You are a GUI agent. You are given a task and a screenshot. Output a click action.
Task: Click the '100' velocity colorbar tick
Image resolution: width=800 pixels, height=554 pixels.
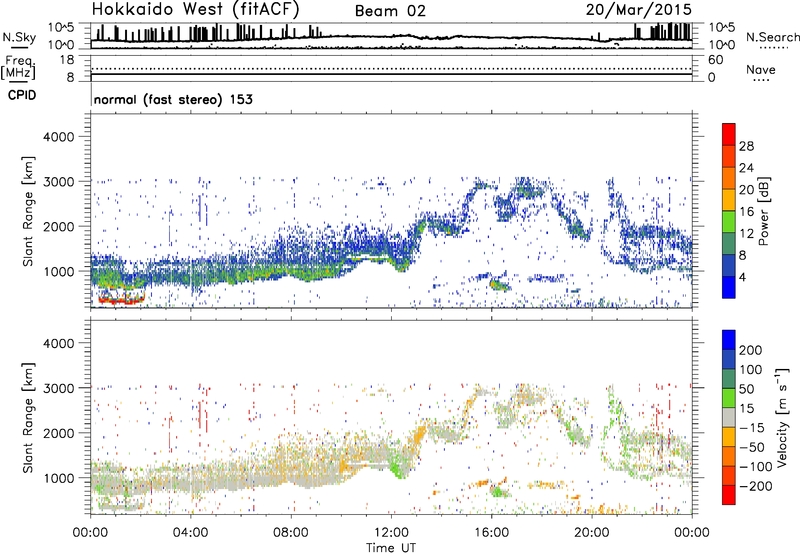click(750, 370)
